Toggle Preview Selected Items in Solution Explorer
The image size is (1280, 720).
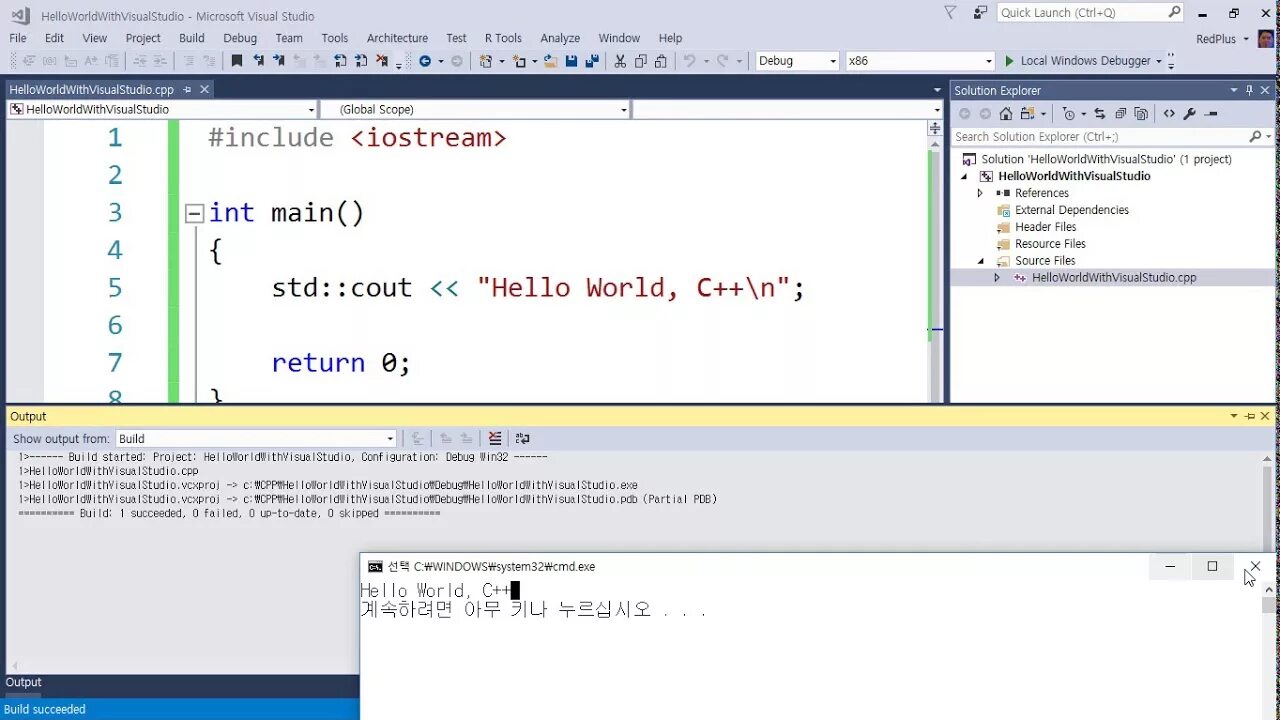1210,113
